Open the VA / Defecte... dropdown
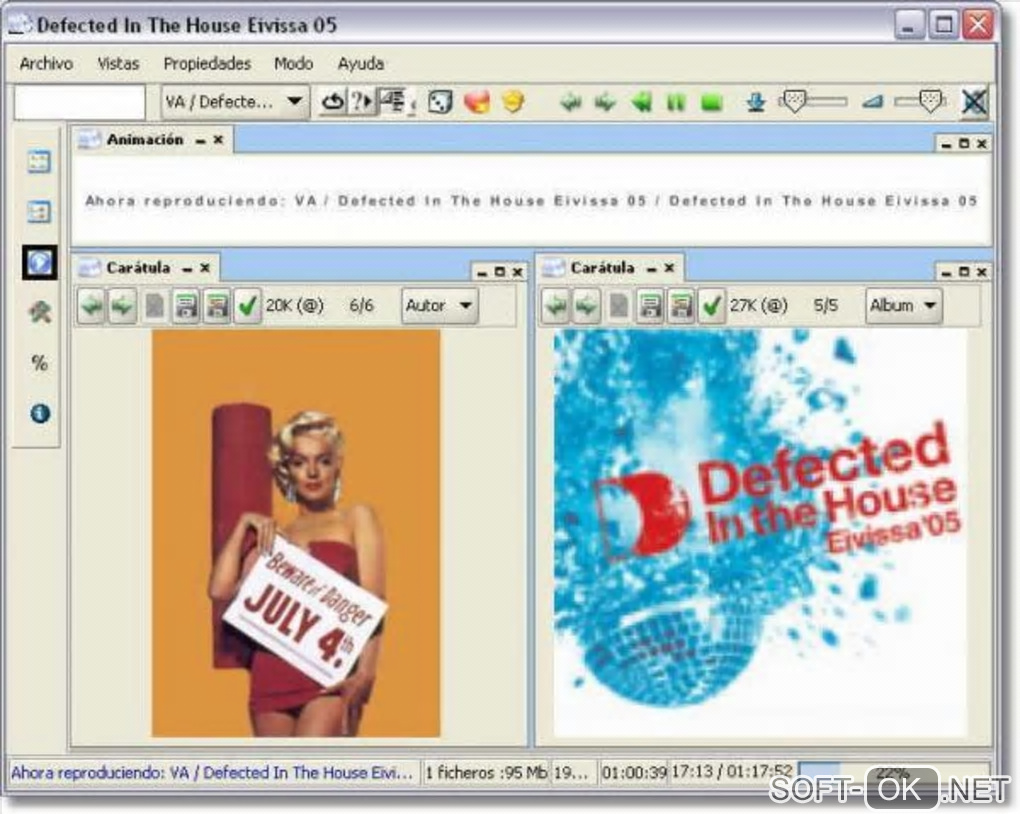1020x814 pixels. coord(234,102)
